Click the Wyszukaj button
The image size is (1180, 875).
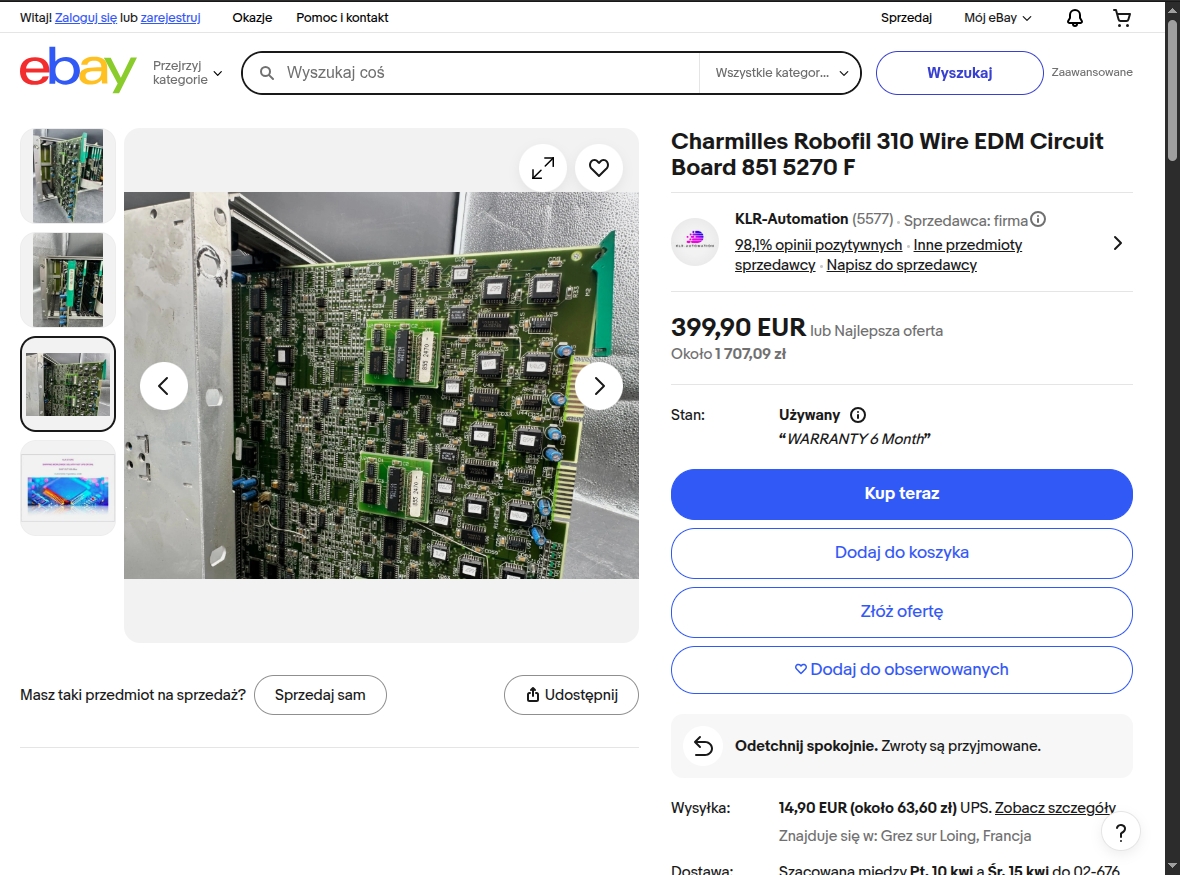[x=960, y=73]
